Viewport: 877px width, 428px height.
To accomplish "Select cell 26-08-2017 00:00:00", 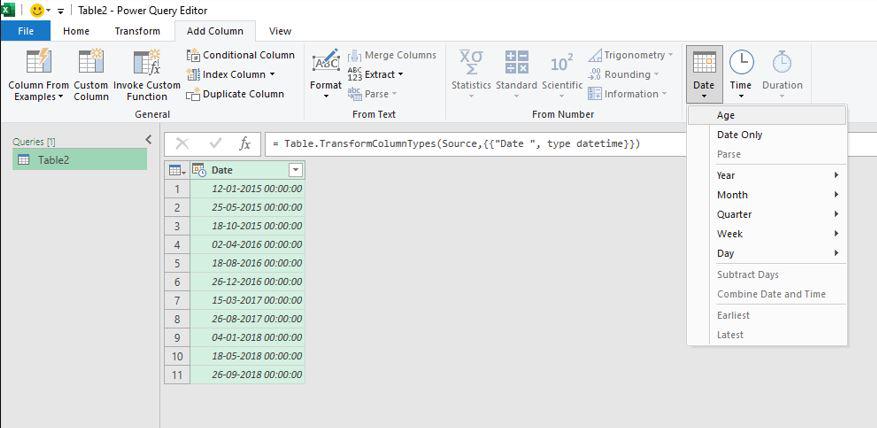I will pyautogui.click(x=247, y=319).
